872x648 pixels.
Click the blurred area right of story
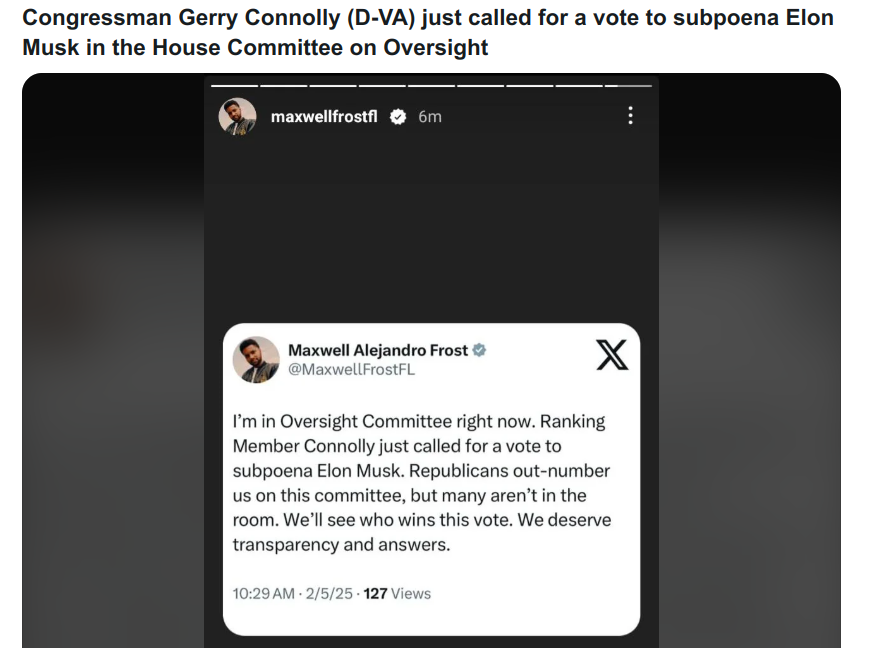tap(750, 360)
